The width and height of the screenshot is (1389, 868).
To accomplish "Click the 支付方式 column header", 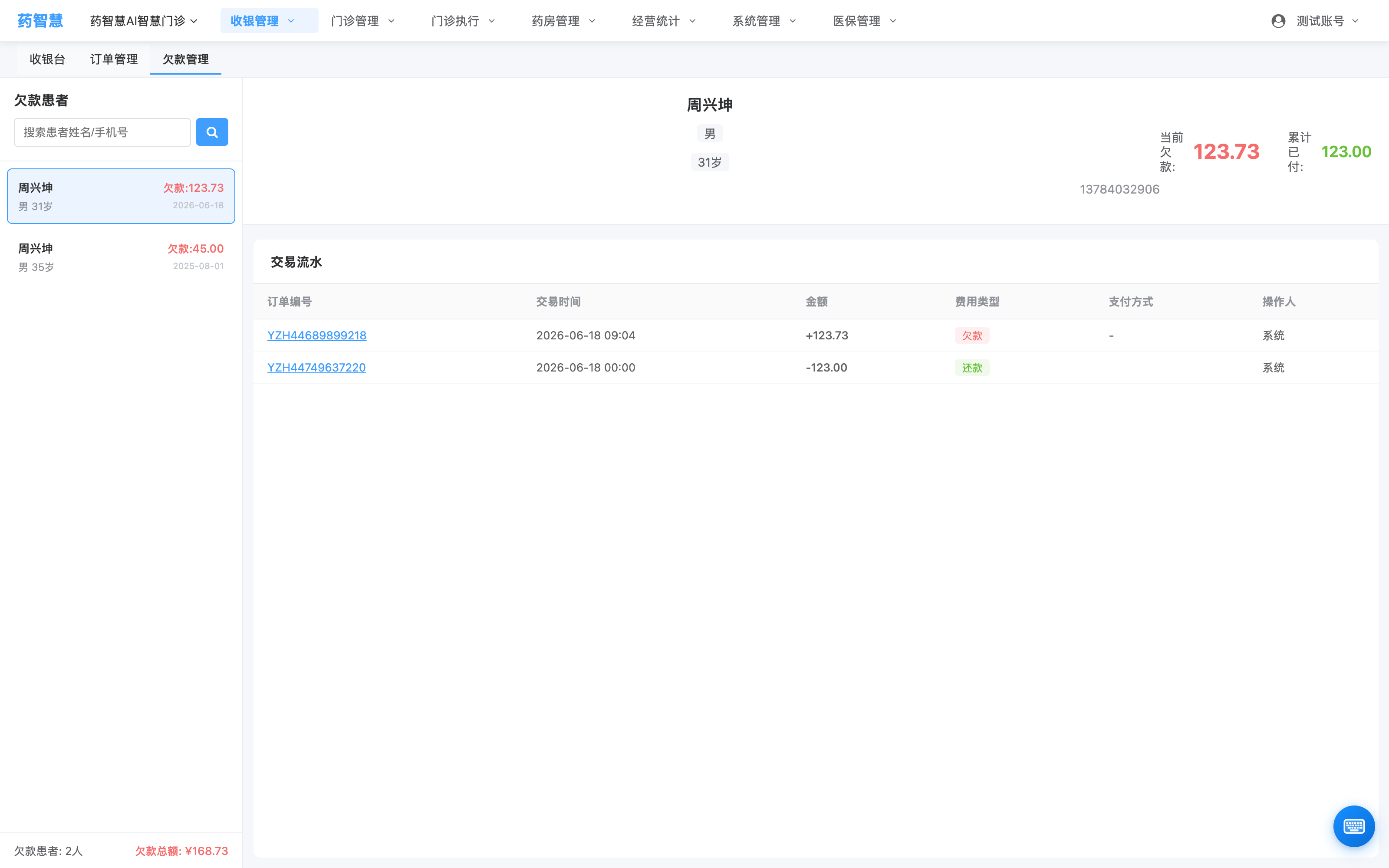I will click(1131, 301).
